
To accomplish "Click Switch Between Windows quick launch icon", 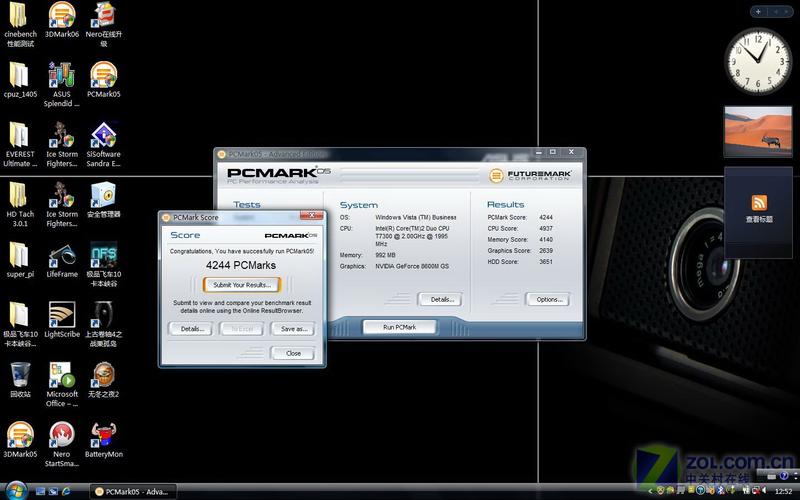I will 53,492.
